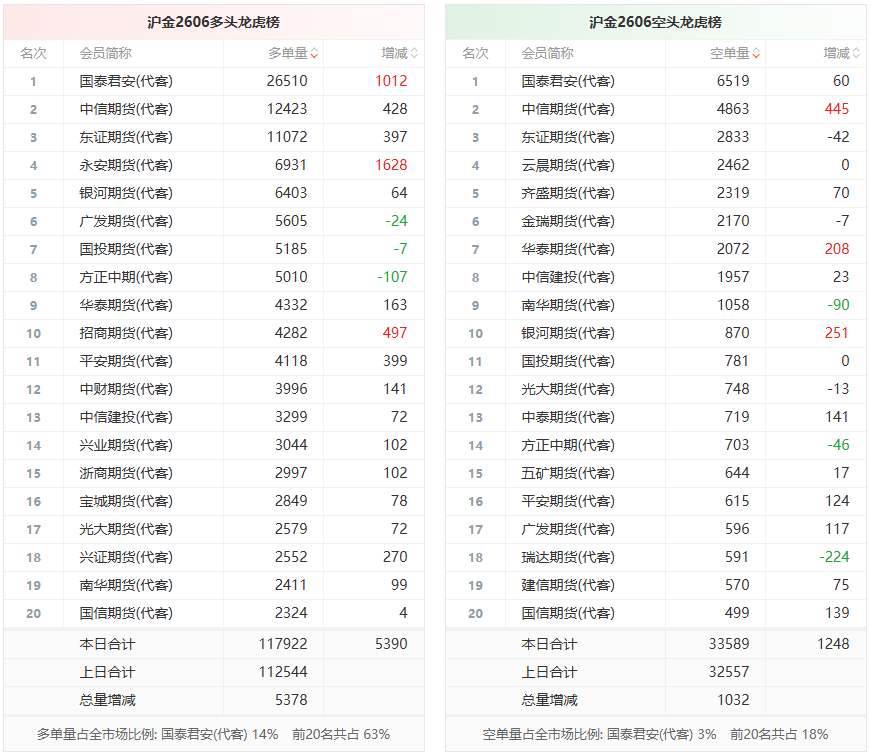Image resolution: width=871 pixels, height=755 pixels.
Task: Click 宝城期货(代客) row name
Action: click(x=126, y=501)
